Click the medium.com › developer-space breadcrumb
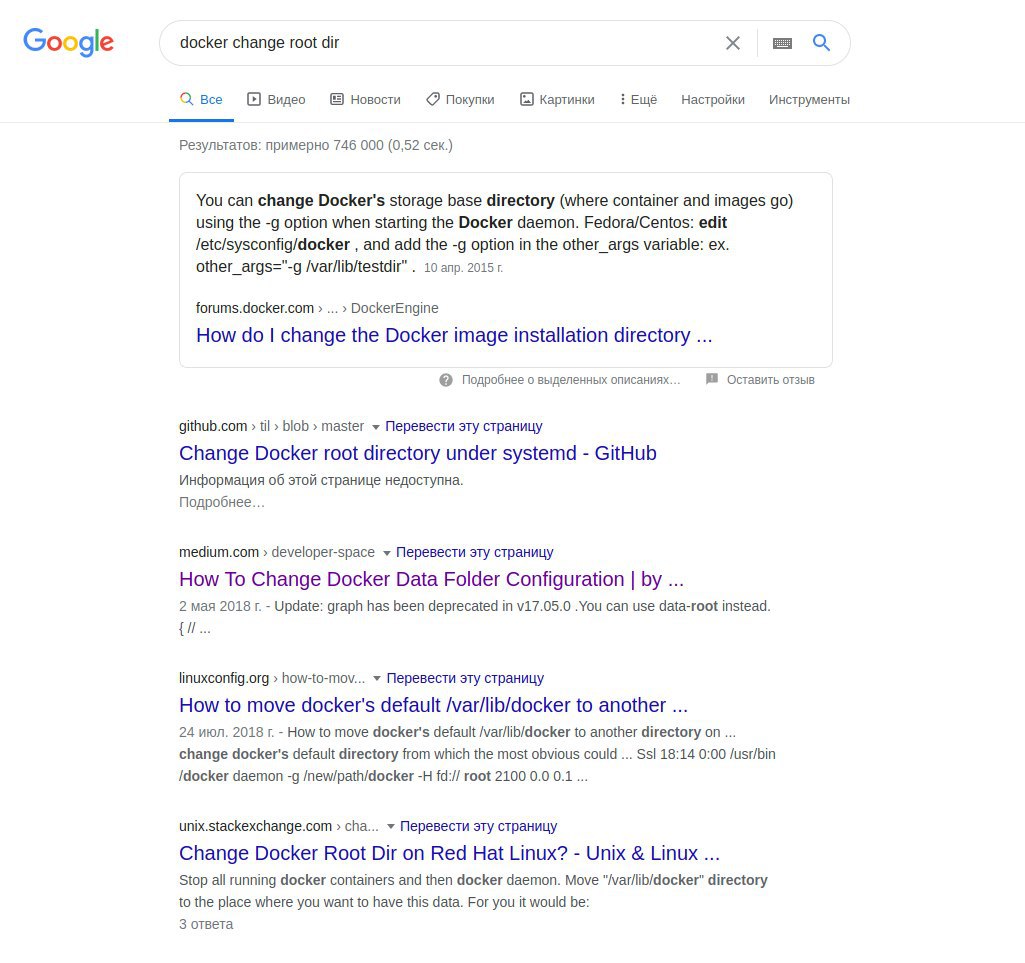Screen dimensions: 1025x963 click(x=277, y=552)
